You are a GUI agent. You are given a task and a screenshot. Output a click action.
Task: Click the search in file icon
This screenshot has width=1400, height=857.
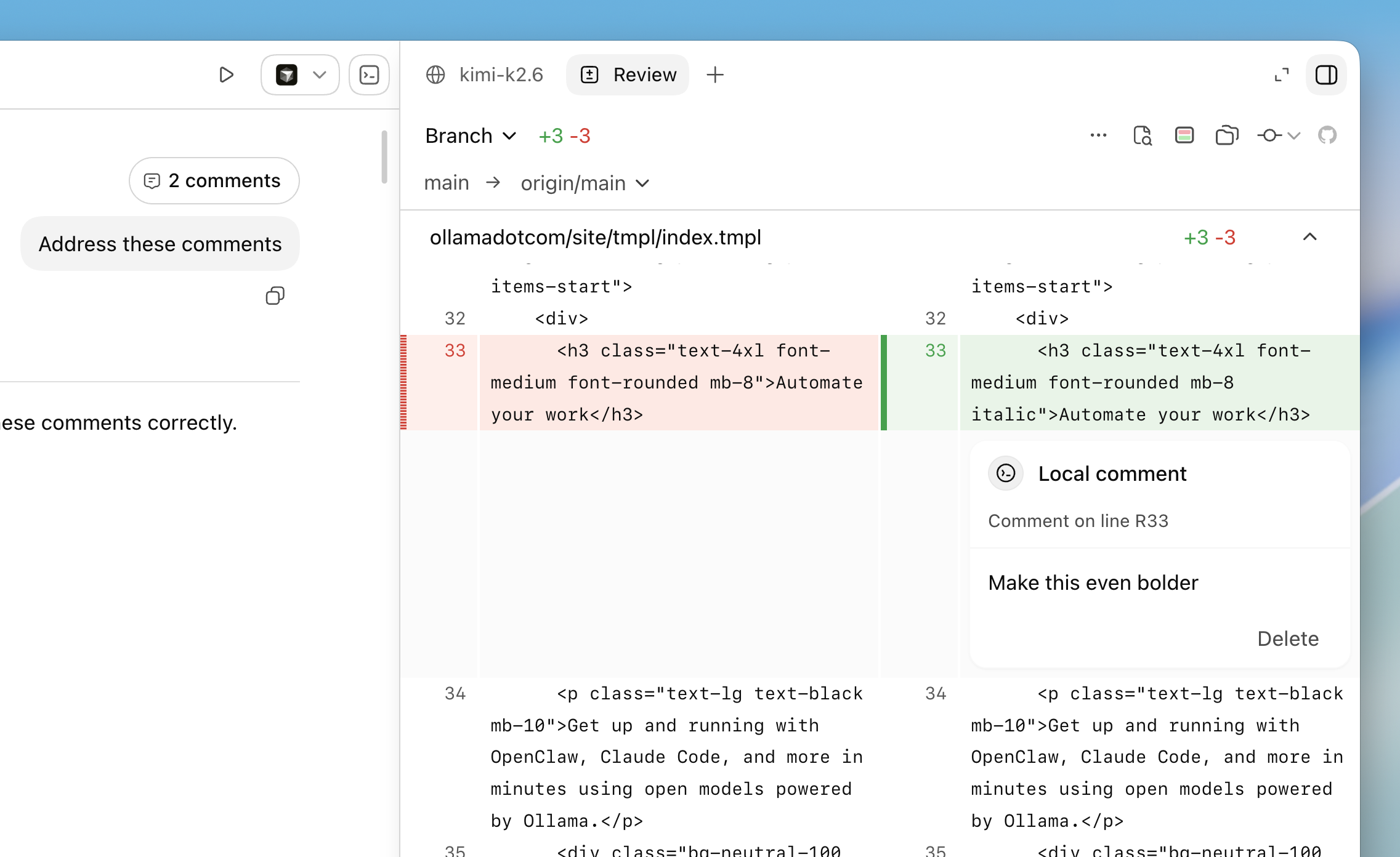coord(1142,135)
